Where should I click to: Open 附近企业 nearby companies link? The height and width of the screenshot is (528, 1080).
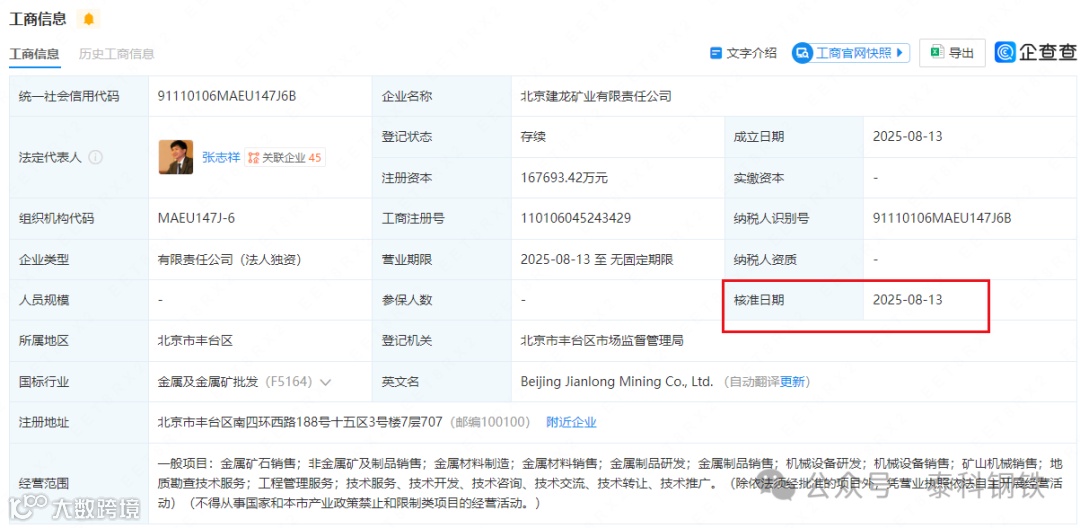tap(571, 422)
